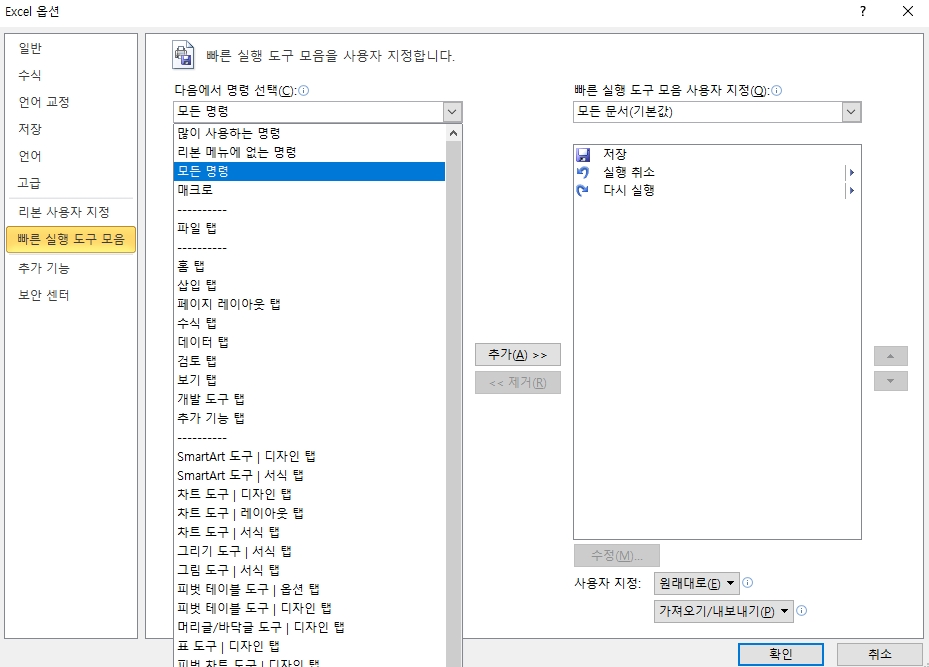Choose 개발 도구 탭 from the list
Screen dimensions: 929x667
pyautogui.click(x=309, y=399)
